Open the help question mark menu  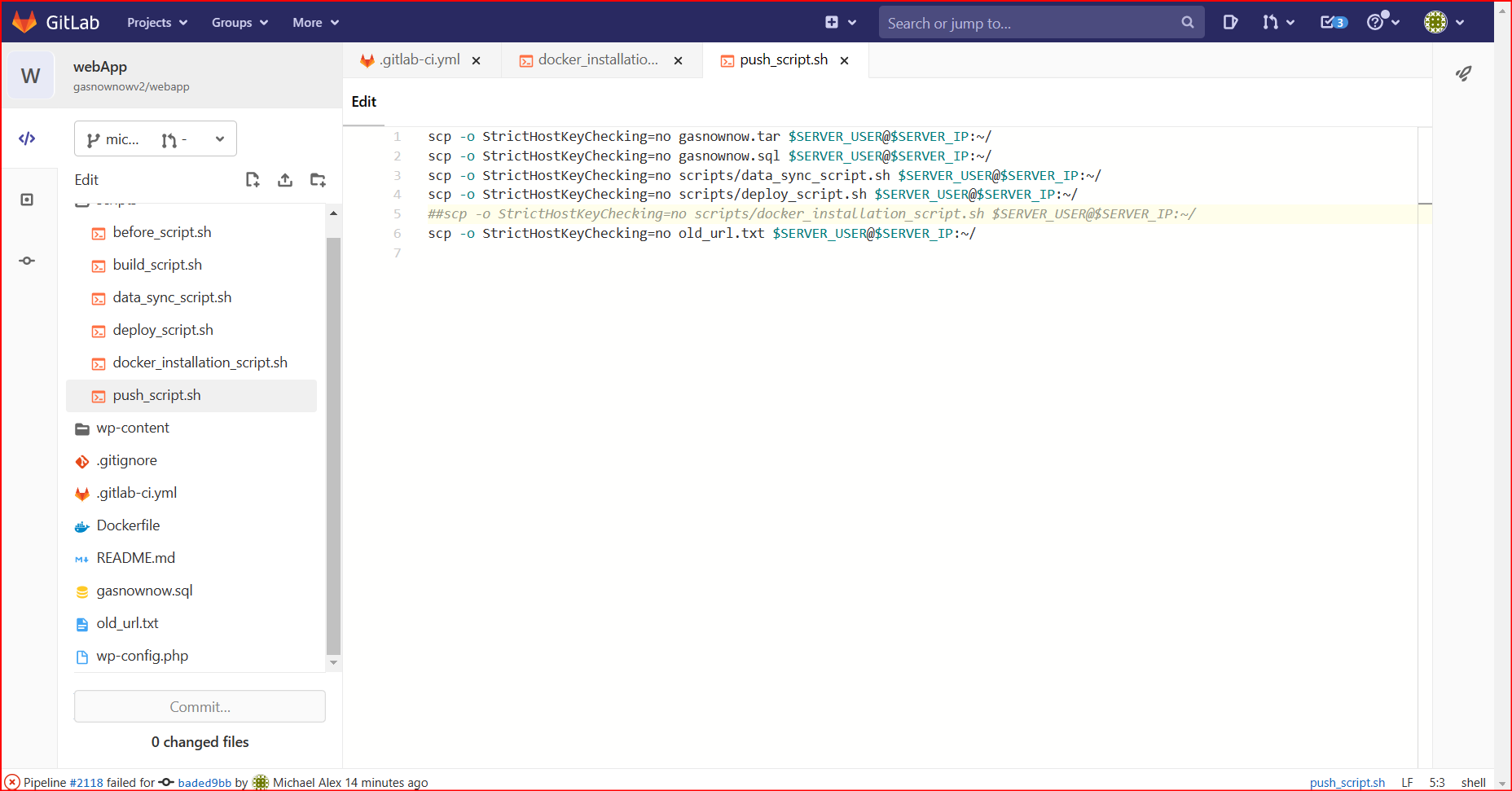(1382, 22)
